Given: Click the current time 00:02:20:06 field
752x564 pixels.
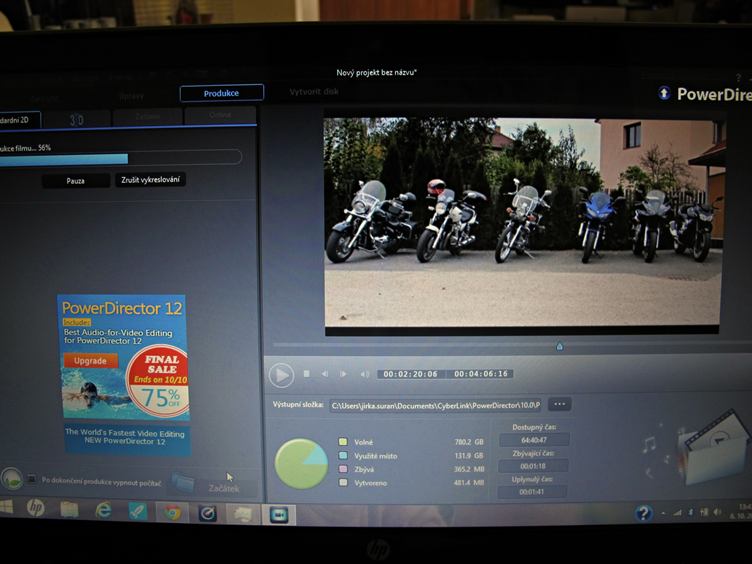Looking at the screenshot, I should tap(411, 374).
